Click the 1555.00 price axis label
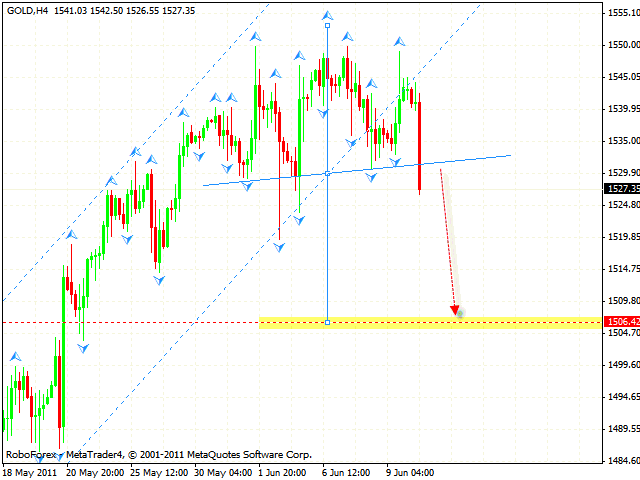Viewport: 640px width, 480px height. (620, 13)
